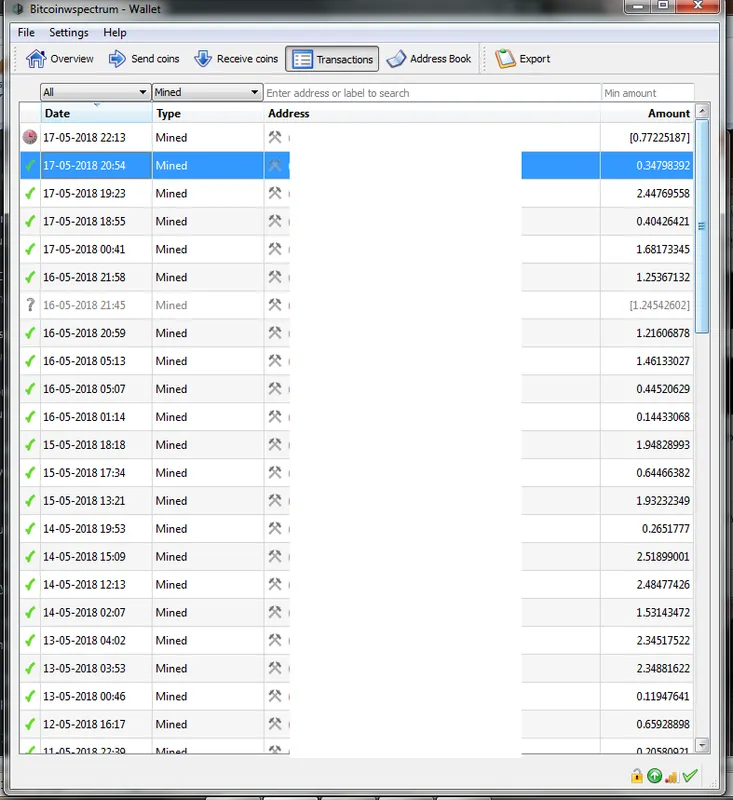Open the Receive coins page
The image size is (733, 800).
click(236, 59)
